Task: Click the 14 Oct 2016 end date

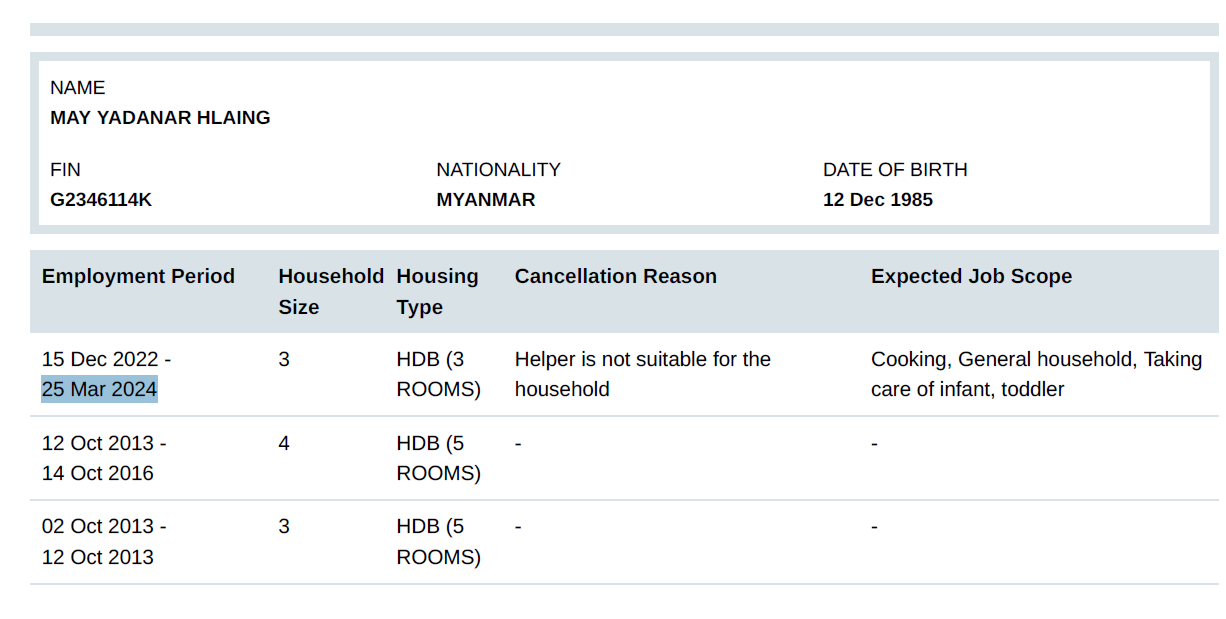Action: click(x=98, y=473)
